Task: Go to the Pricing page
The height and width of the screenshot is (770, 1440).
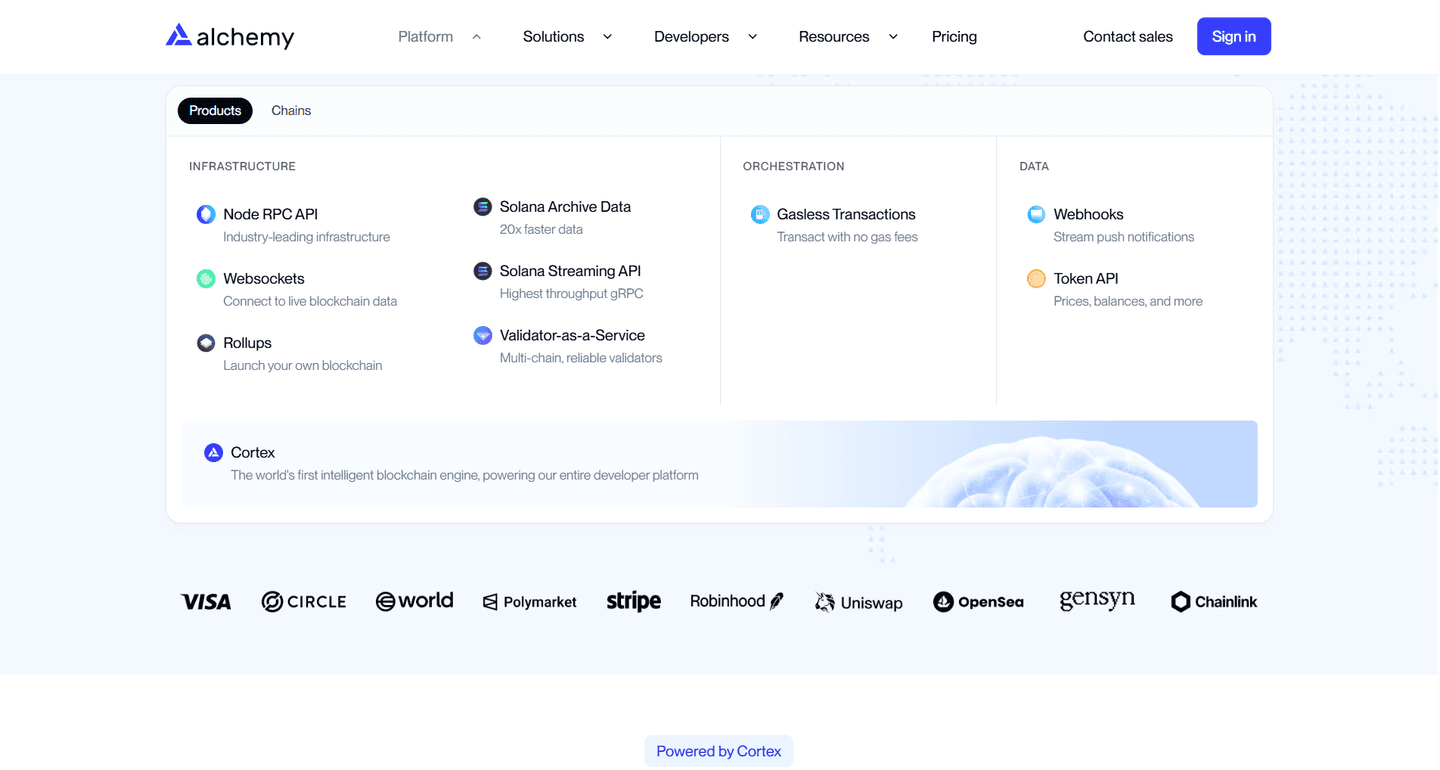Action: pos(955,37)
